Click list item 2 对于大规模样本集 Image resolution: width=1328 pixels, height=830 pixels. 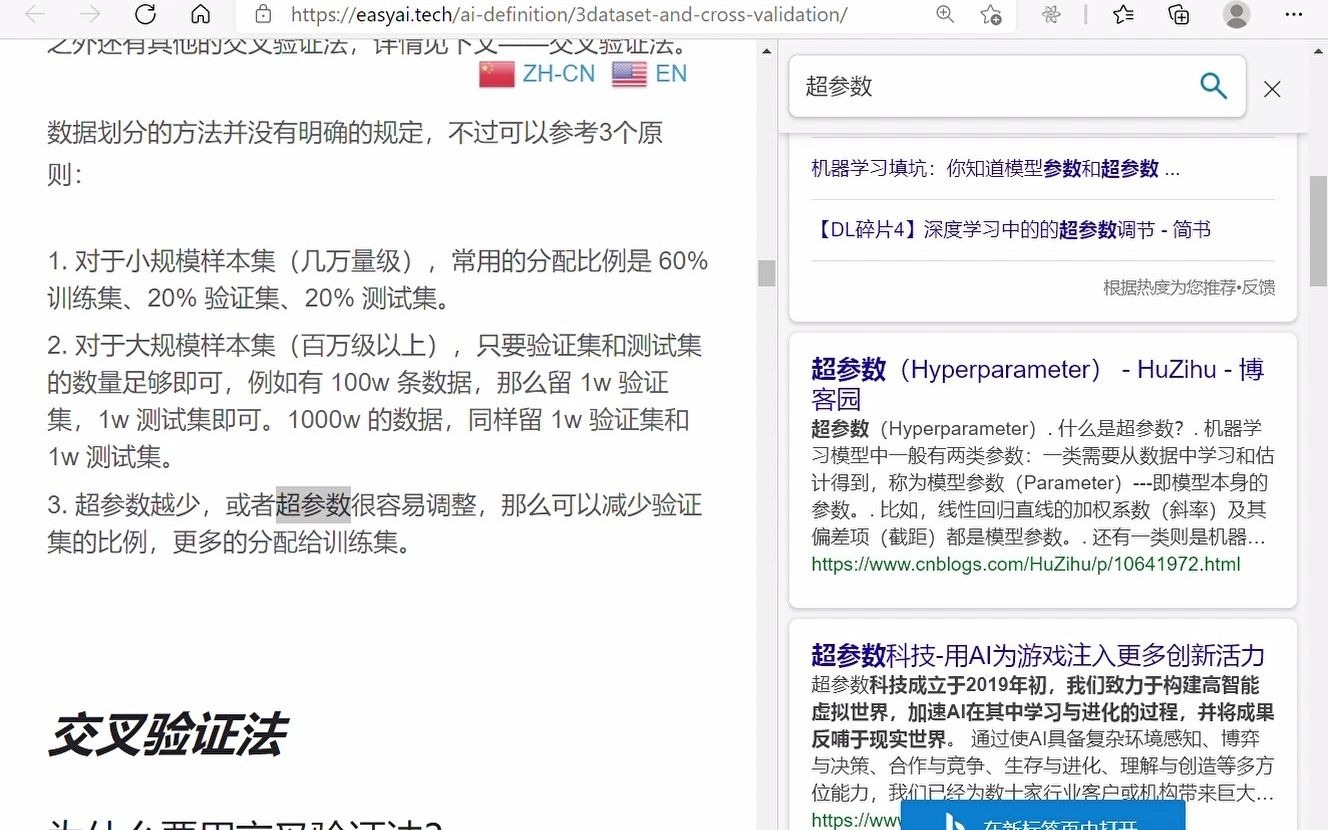(375, 402)
